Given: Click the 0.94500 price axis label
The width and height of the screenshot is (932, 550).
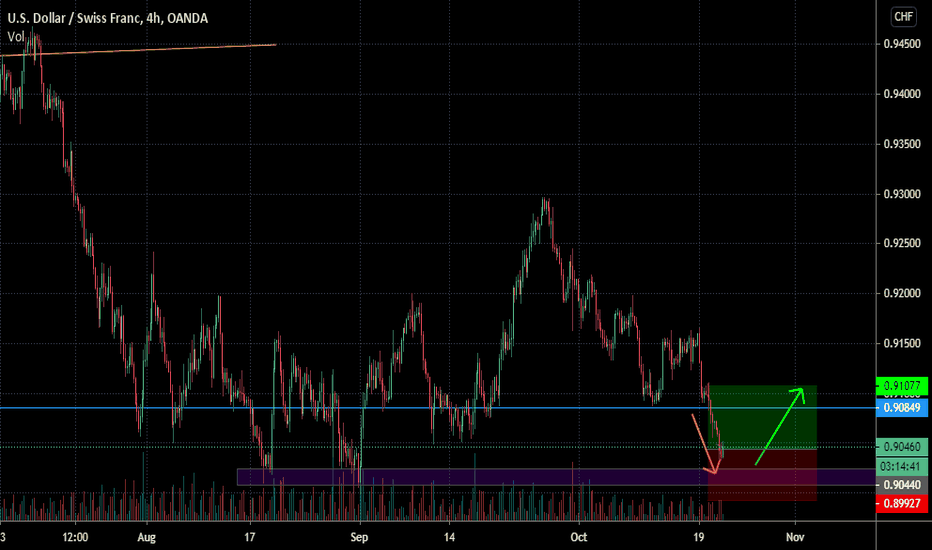Looking at the screenshot, I should point(902,44).
